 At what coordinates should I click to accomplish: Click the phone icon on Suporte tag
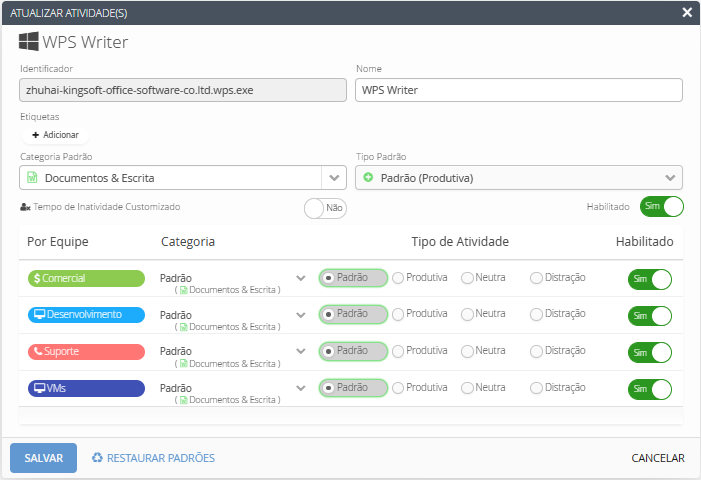(x=38, y=351)
